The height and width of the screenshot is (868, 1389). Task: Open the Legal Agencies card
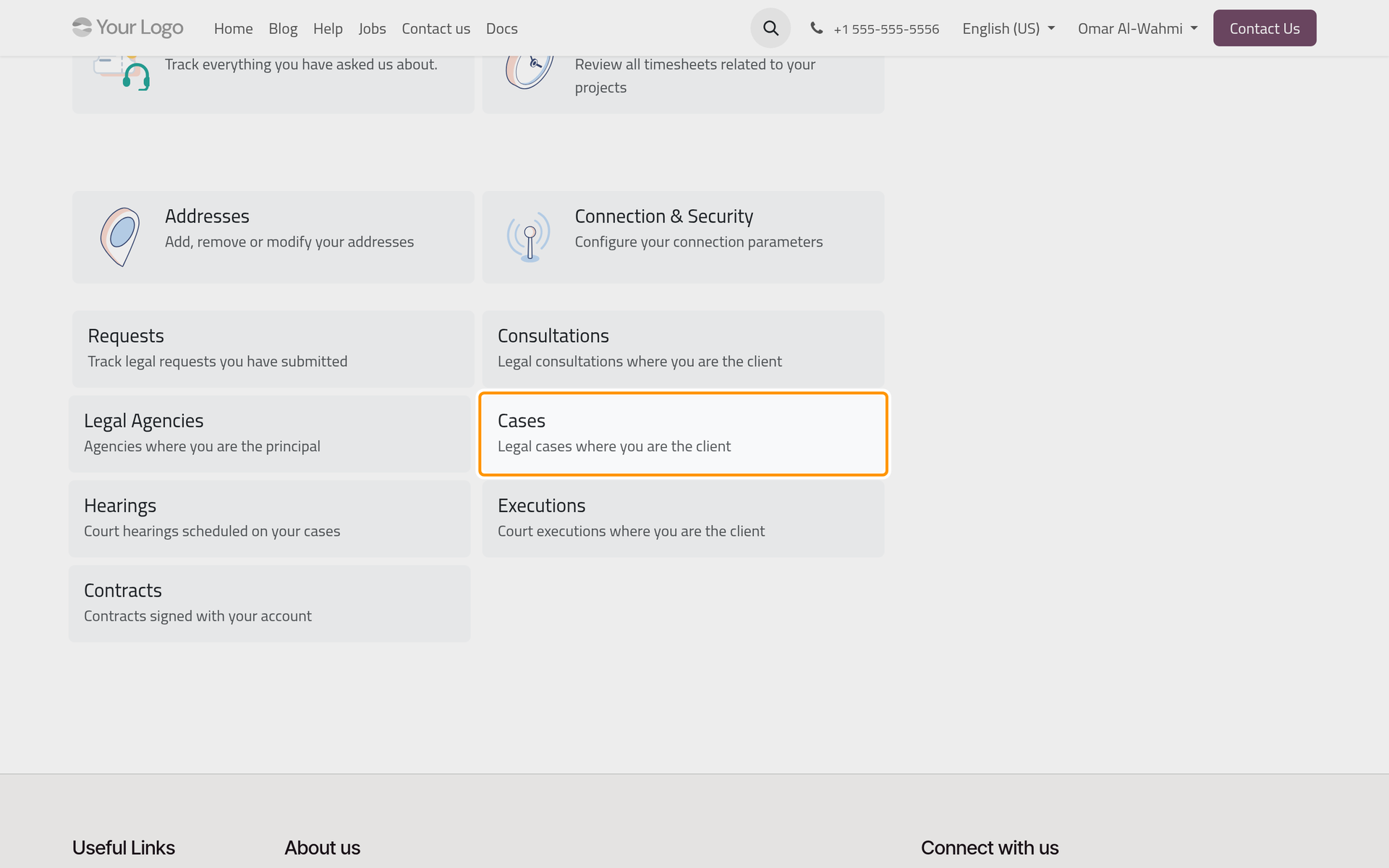point(270,434)
